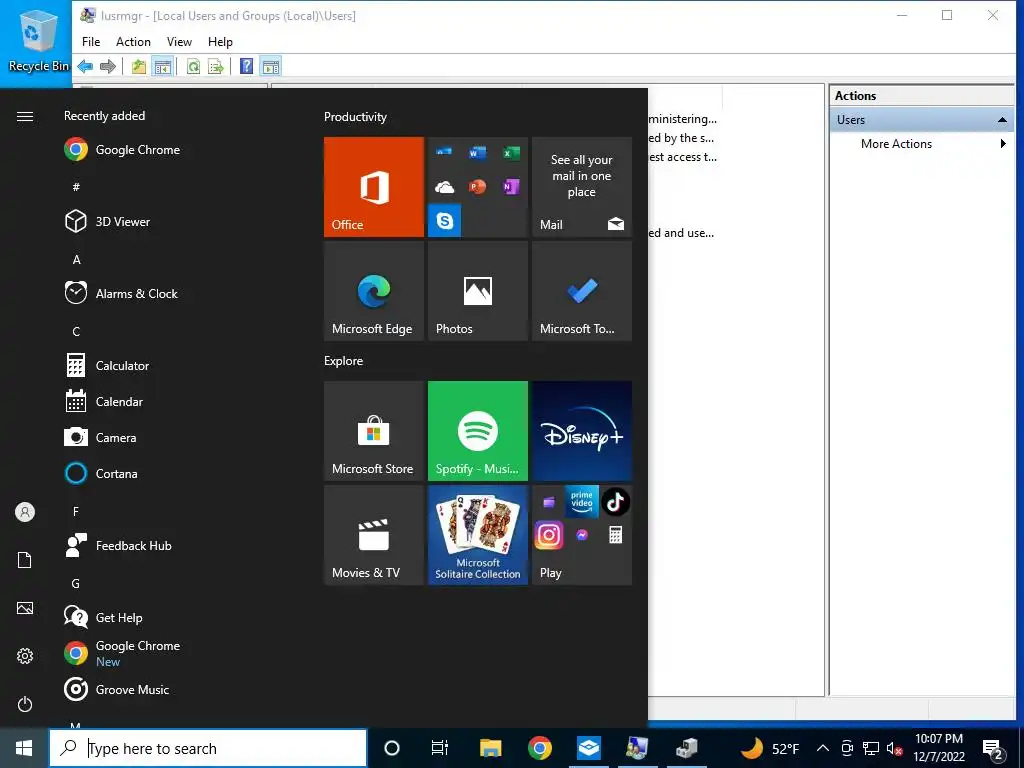Click the Explore group heading
The width and height of the screenshot is (1024, 768).
pos(344,361)
